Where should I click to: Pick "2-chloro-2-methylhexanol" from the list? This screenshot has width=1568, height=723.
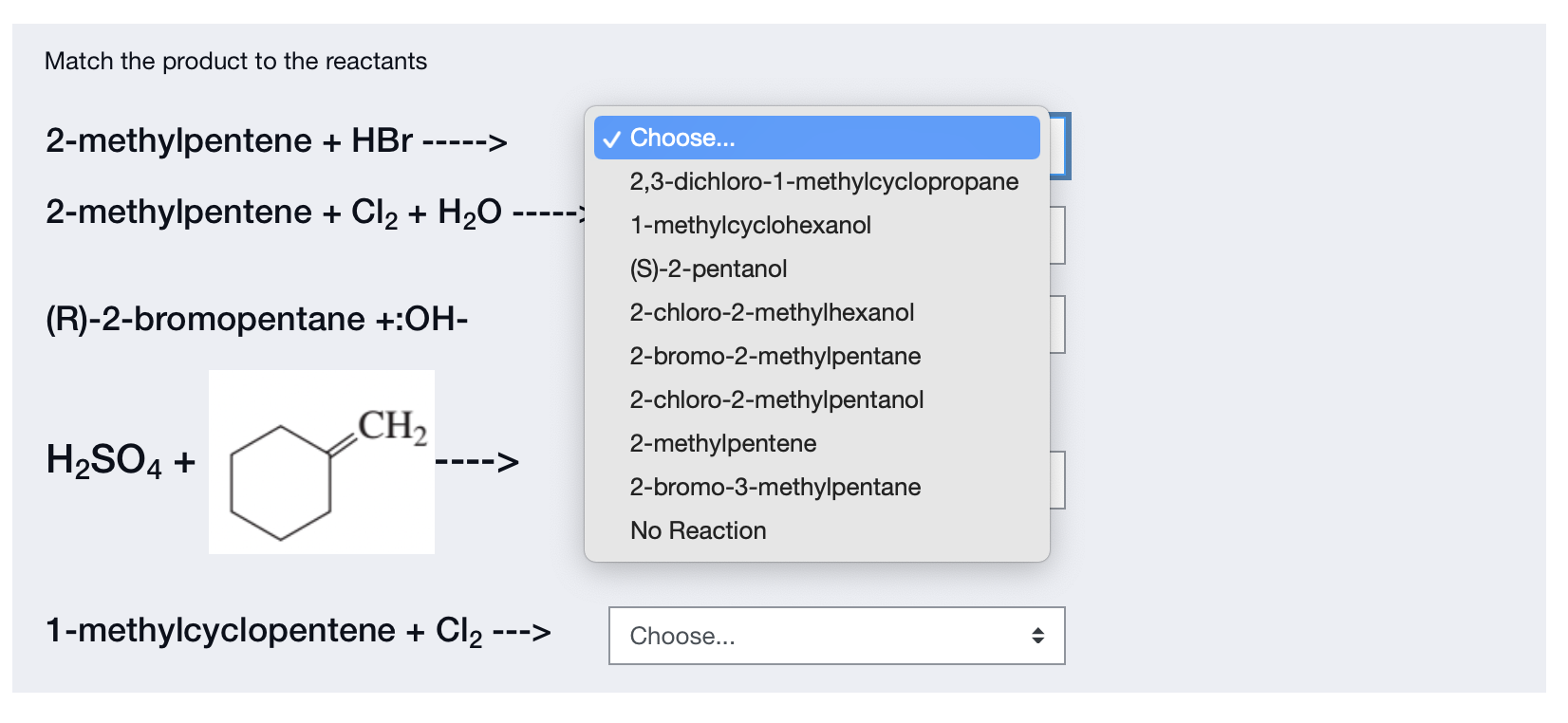(773, 312)
